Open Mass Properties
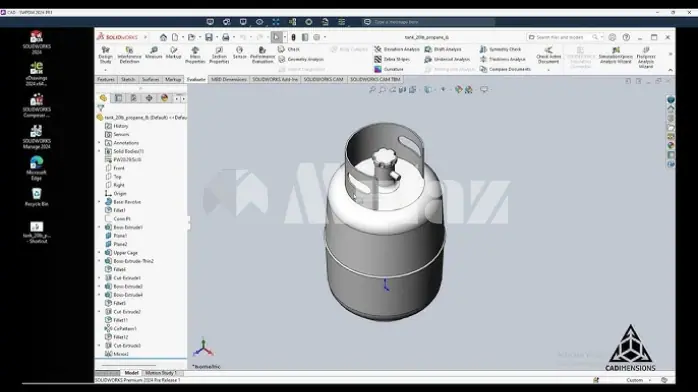Image resolution: width=698 pixels, height=392 pixels. click(x=195, y=55)
